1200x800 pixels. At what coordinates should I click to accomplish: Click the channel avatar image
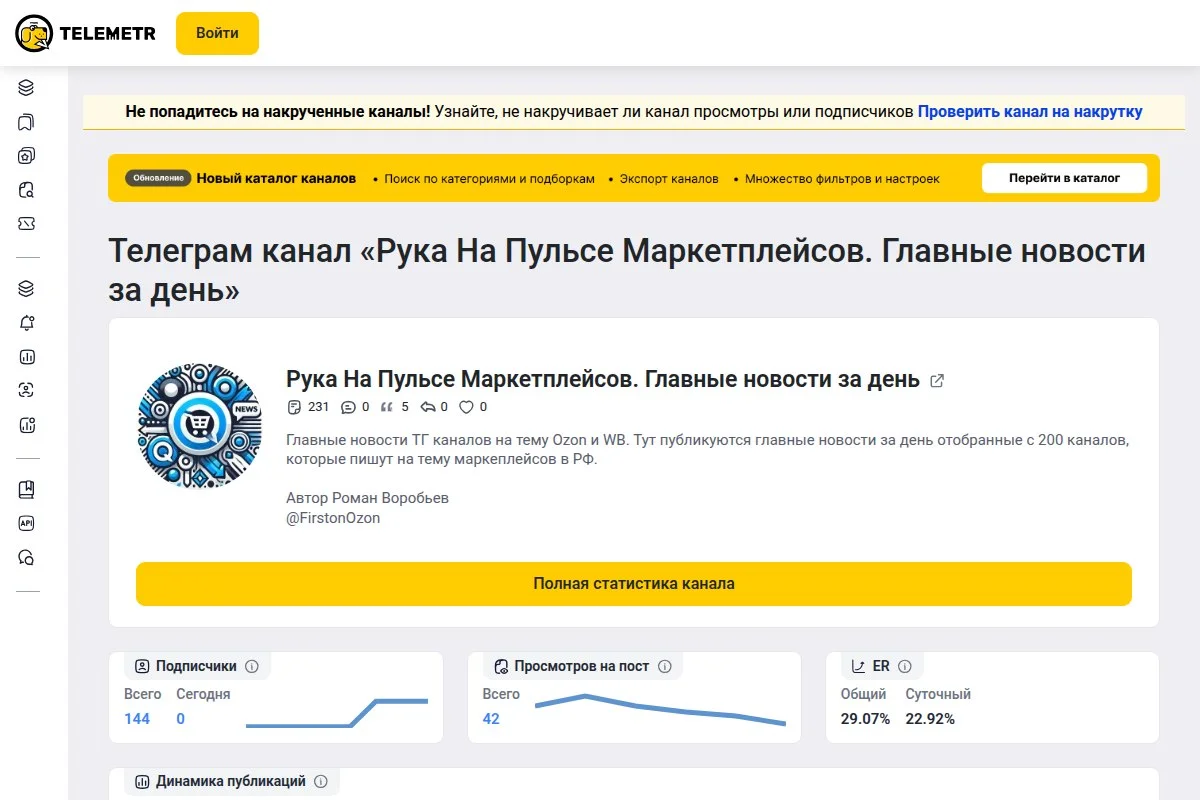200,426
